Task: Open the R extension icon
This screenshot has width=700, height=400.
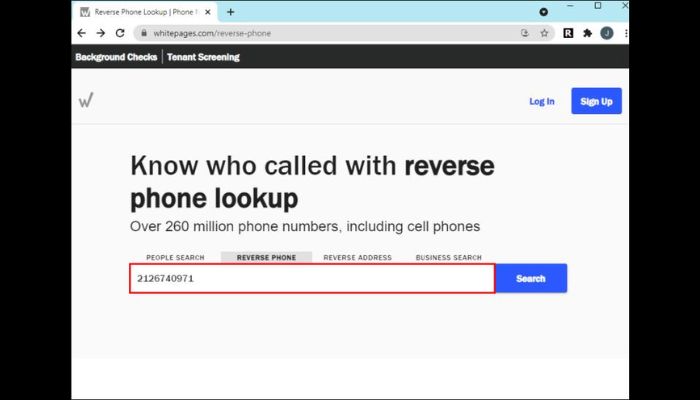Action: pos(568,33)
